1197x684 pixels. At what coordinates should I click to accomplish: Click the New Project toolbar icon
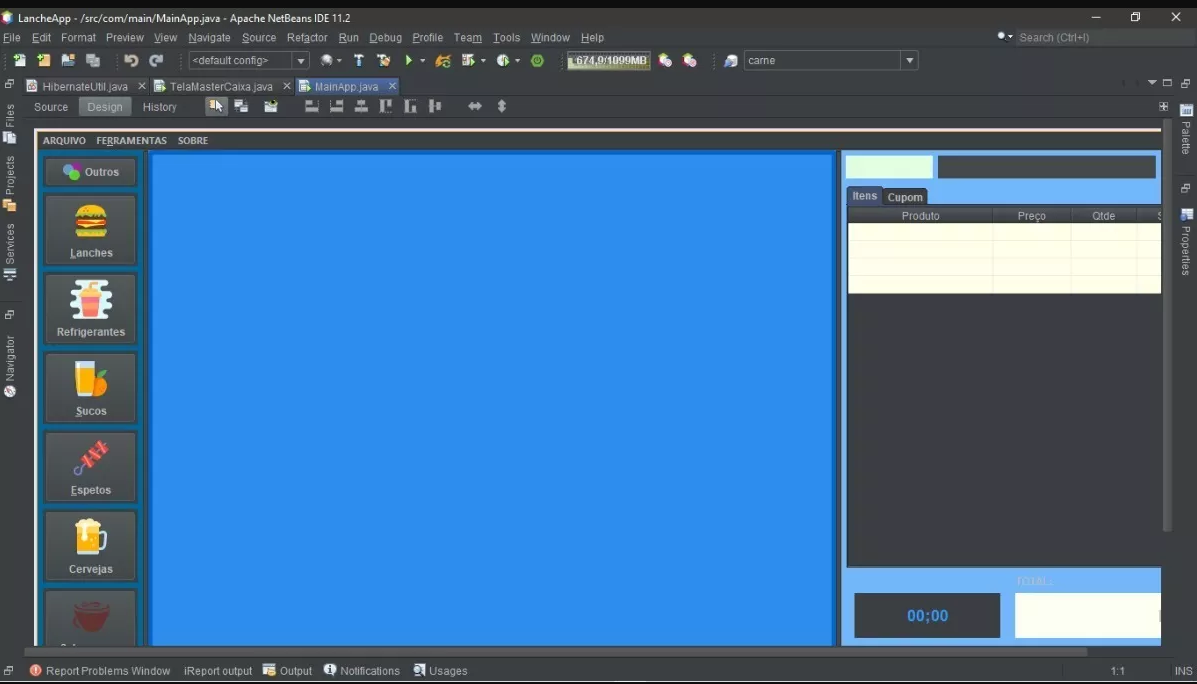tap(44, 60)
